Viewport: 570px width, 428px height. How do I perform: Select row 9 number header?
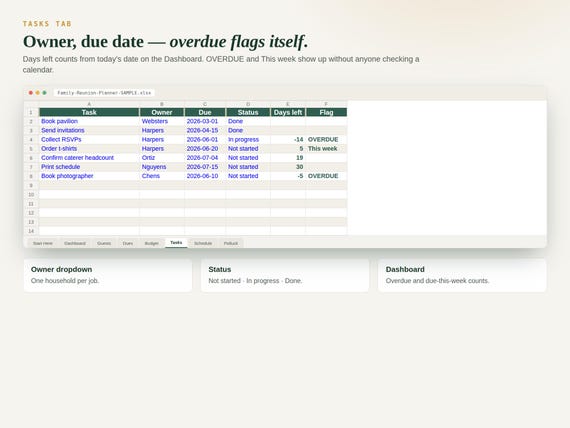click(31, 185)
